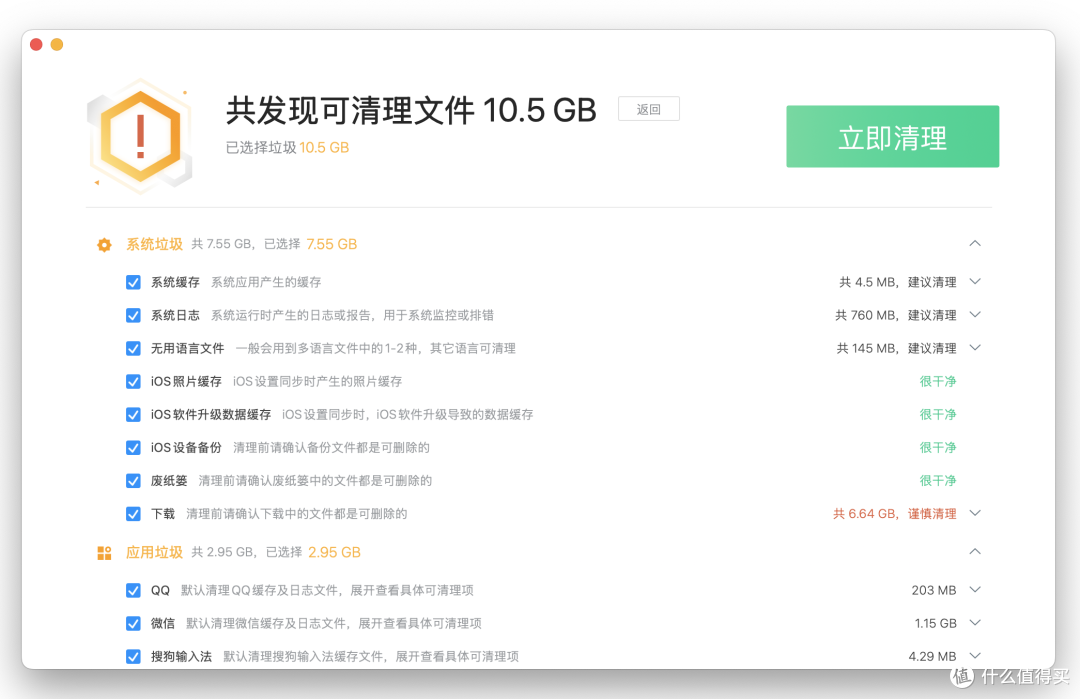Click the iOS 软件升级数据缓存 label

pyautogui.click(x=211, y=415)
